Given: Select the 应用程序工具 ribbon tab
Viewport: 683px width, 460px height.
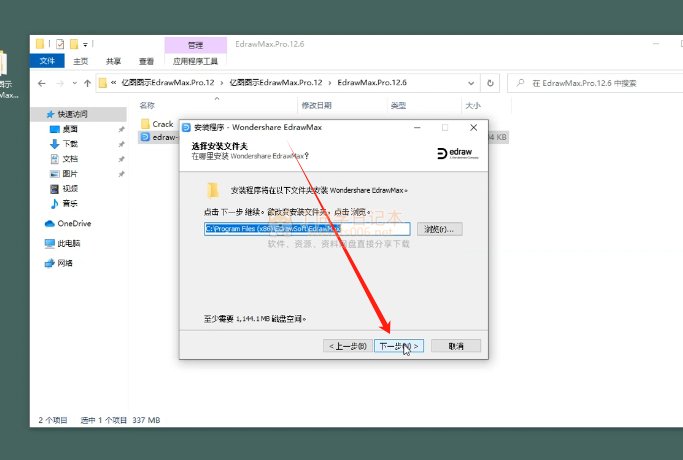Looking at the screenshot, I should click(196, 61).
